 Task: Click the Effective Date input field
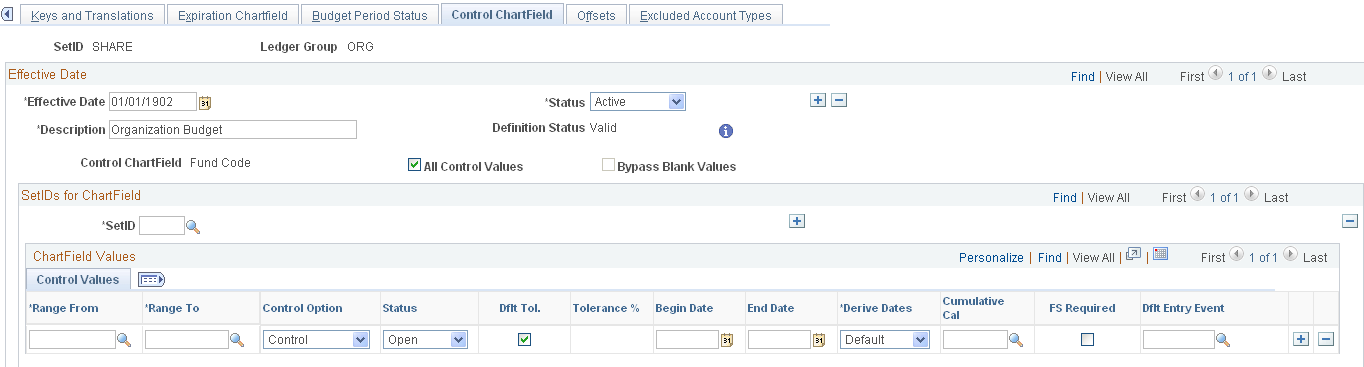pos(153,101)
